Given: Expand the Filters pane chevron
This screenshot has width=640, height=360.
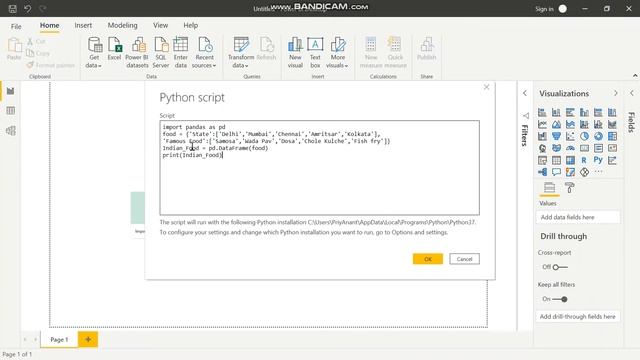Looking at the screenshot, I should tap(525, 93).
